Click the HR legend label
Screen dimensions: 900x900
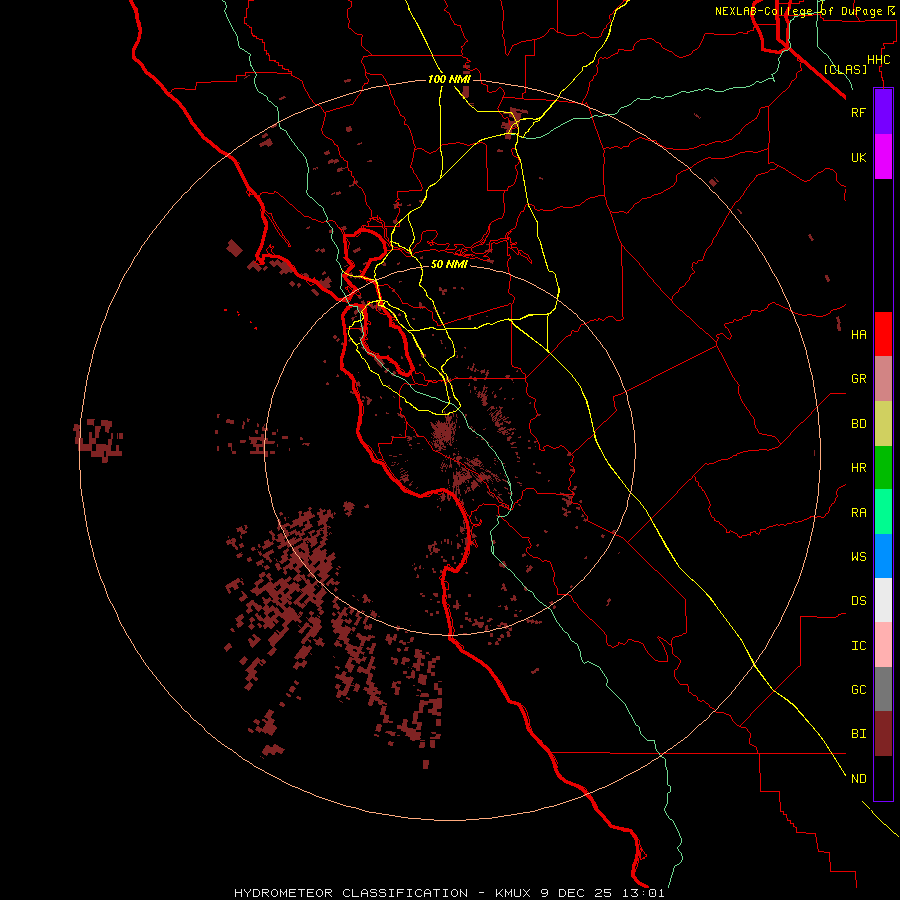coord(858,468)
